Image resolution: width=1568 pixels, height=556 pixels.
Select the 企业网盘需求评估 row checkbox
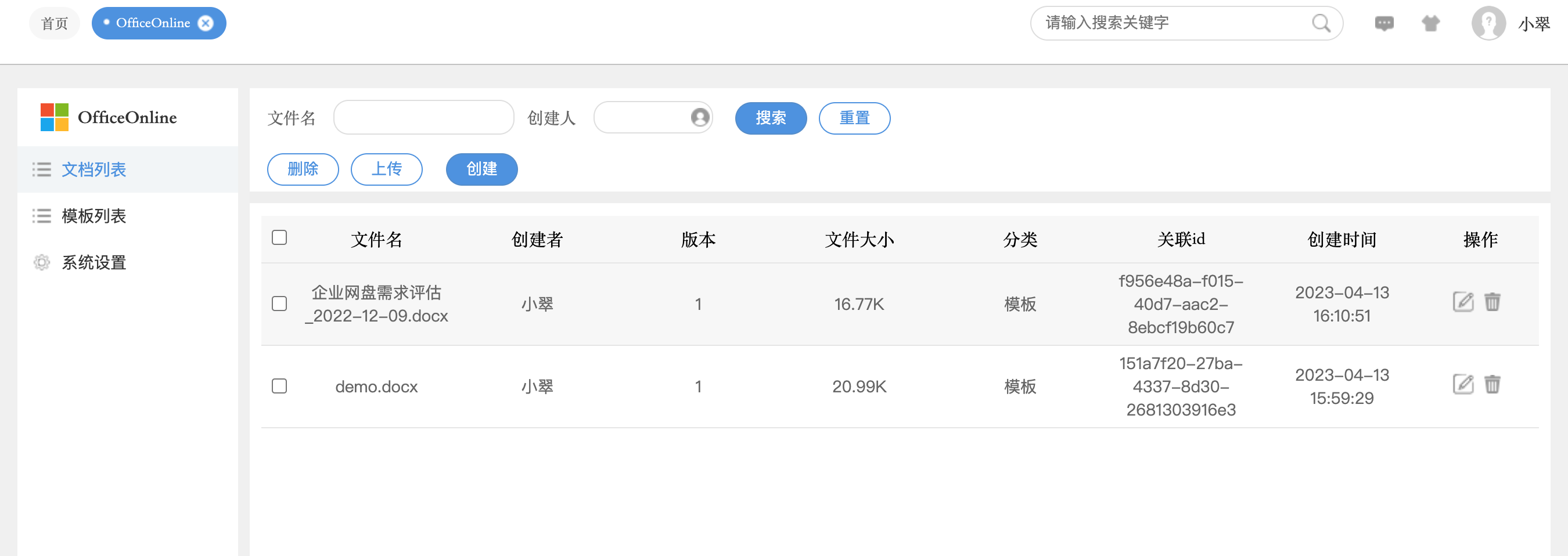(x=279, y=304)
